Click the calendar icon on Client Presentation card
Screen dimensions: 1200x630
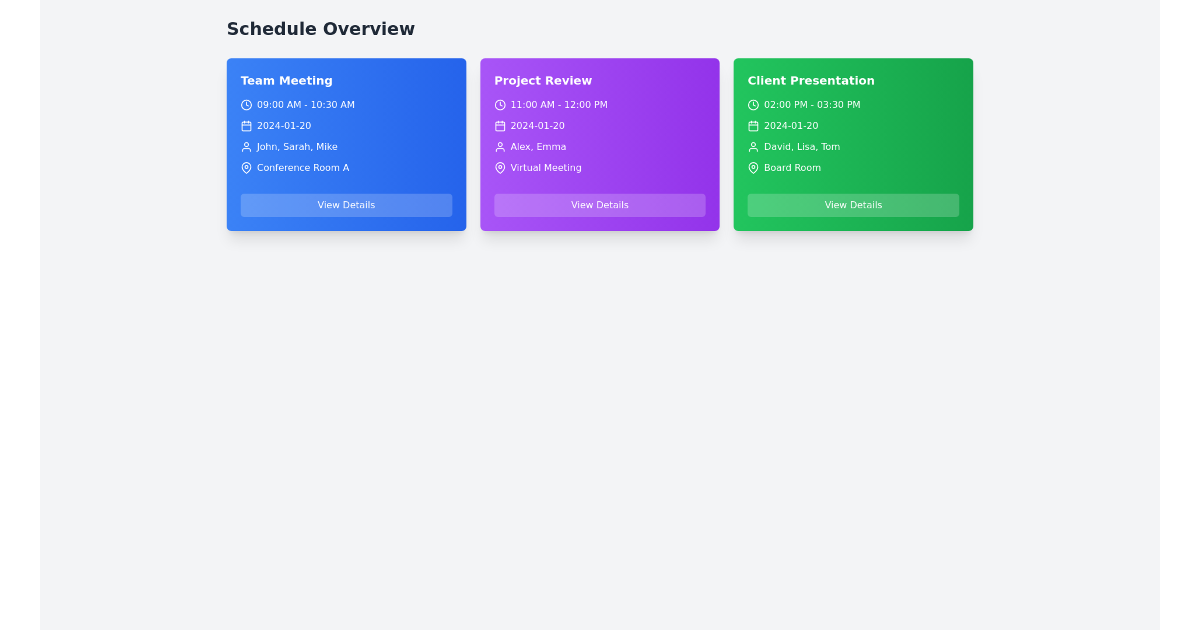(753, 125)
